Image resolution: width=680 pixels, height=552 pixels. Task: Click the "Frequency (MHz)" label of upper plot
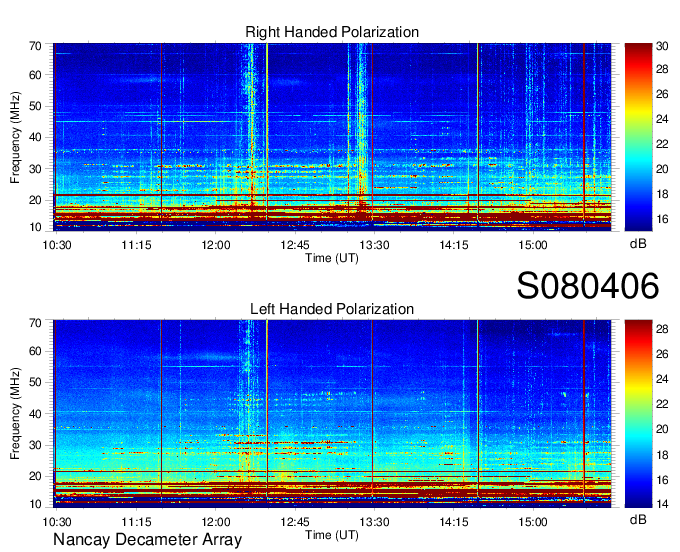pyautogui.click(x=15, y=137)
